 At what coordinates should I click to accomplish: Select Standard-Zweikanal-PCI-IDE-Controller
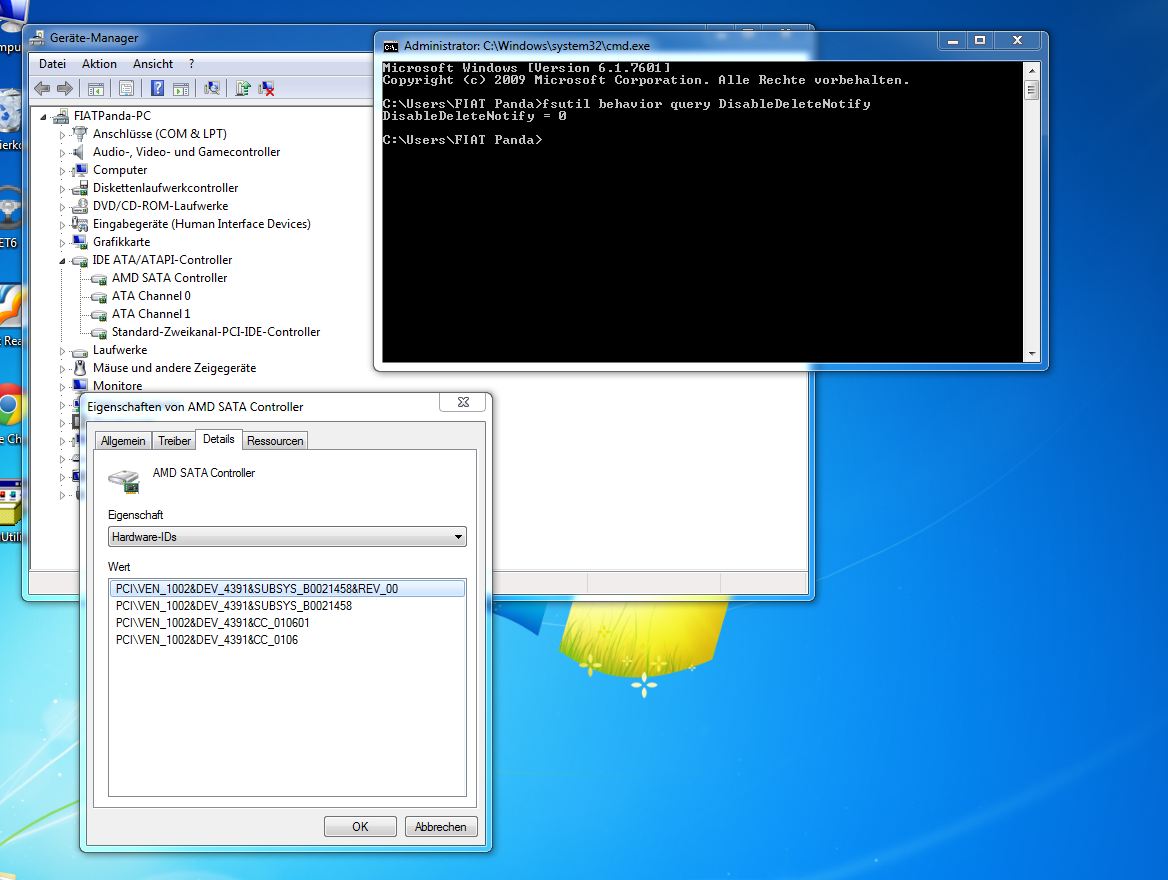click(216, 332)
